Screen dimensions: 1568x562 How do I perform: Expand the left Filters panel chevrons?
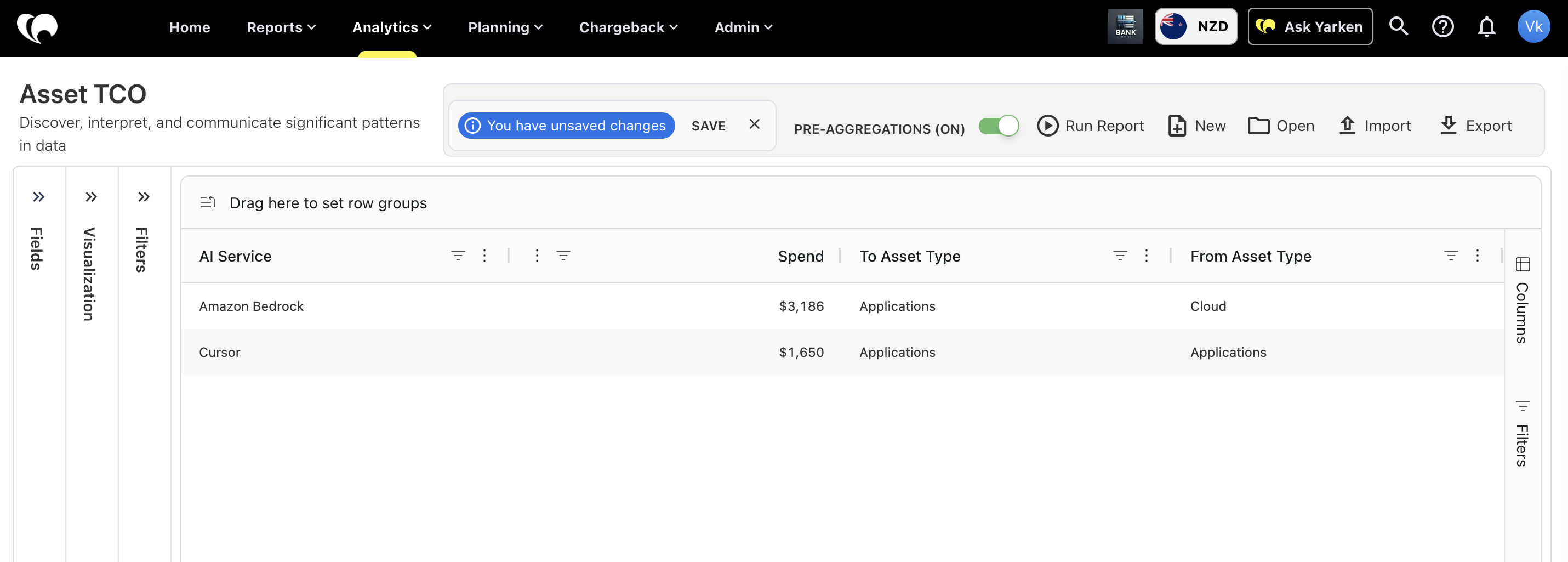tap(144, 197)
